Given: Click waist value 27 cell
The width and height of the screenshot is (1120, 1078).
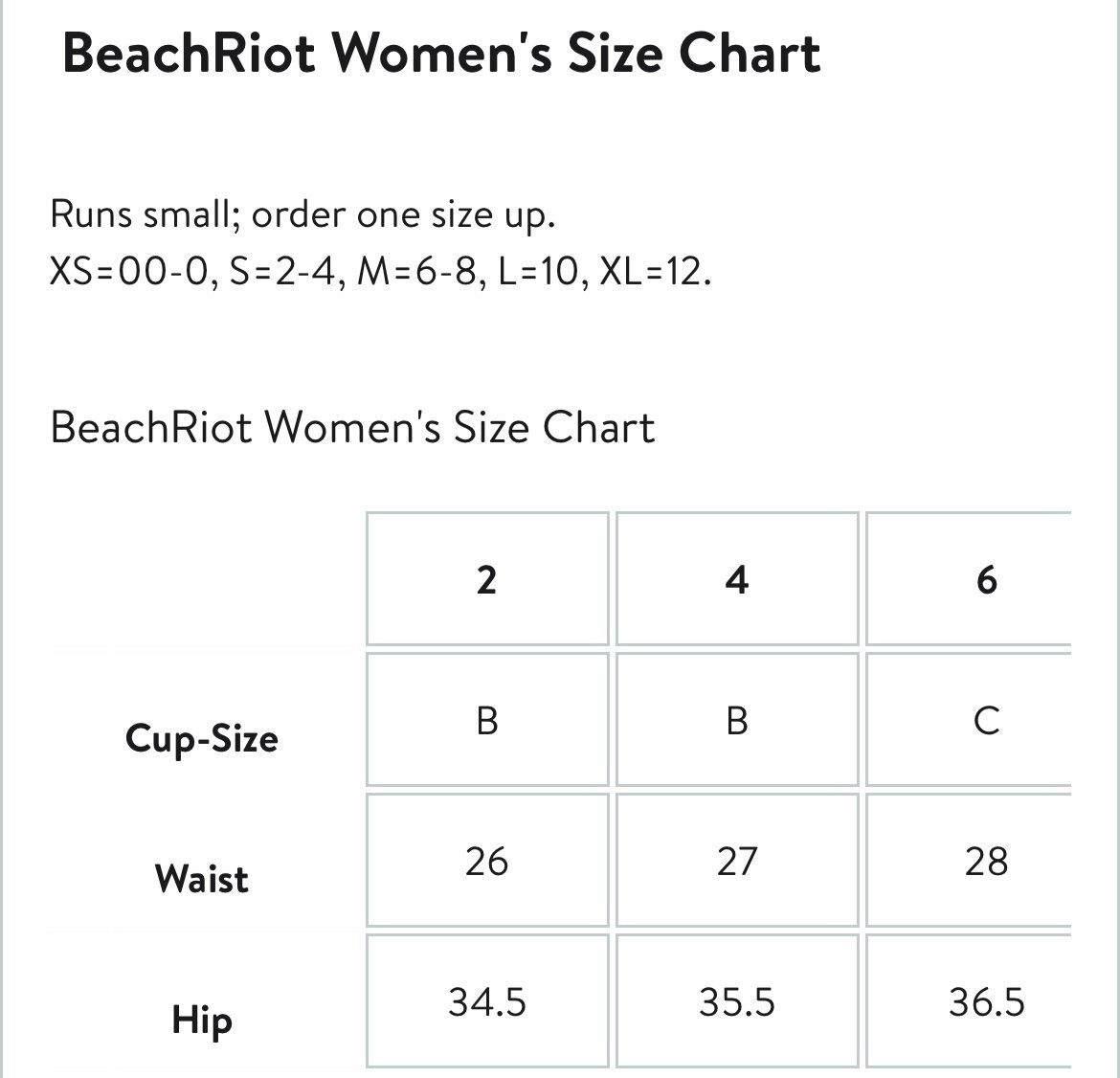Looking at the screenshot, I should tap(737, 860).
